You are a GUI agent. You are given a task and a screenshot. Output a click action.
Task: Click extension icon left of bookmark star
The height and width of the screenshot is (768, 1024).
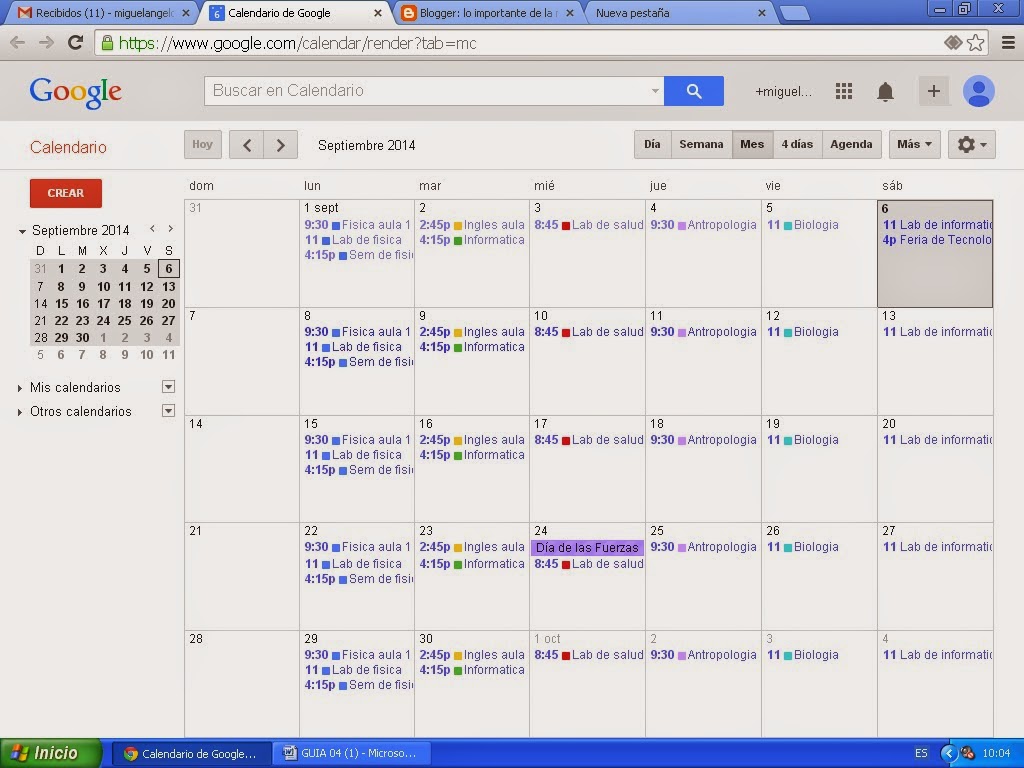(x=953, y=43)
